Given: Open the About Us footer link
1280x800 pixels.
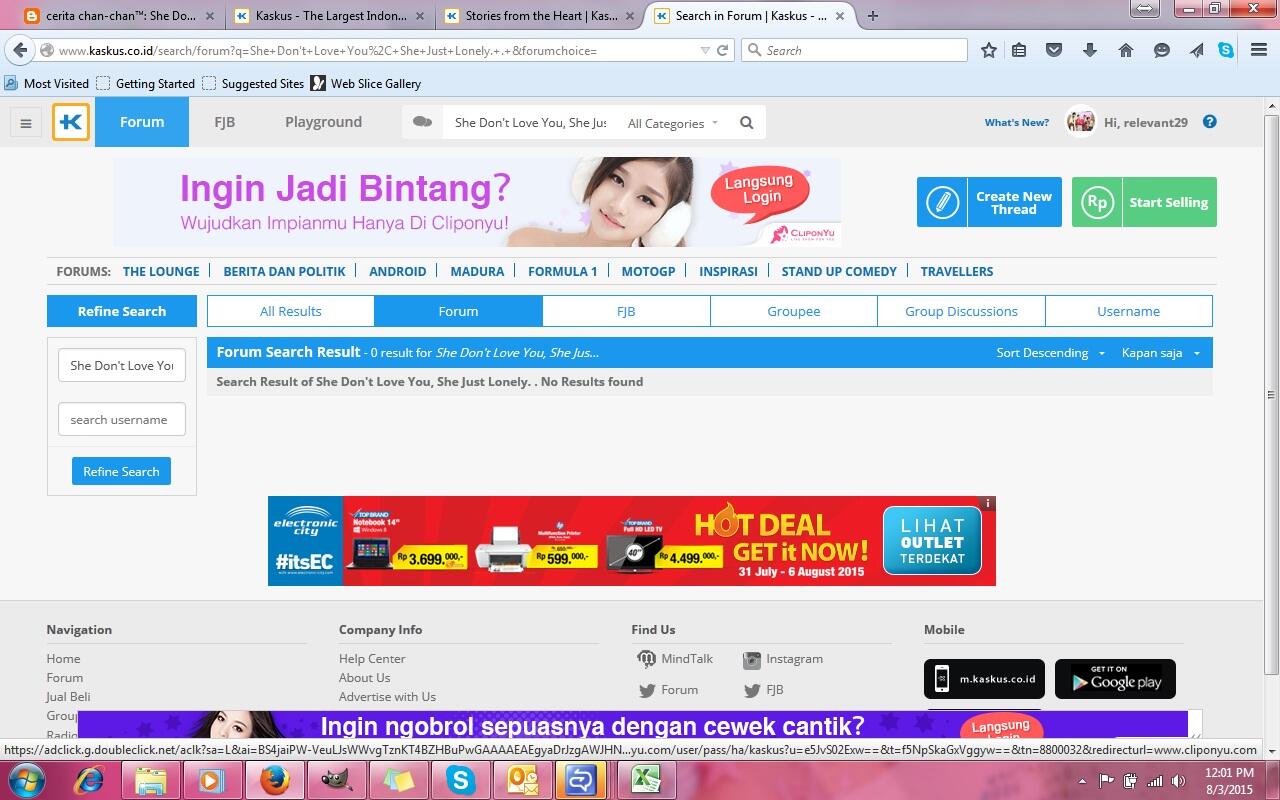Looking at the screenshot, I should pos(364,678).
